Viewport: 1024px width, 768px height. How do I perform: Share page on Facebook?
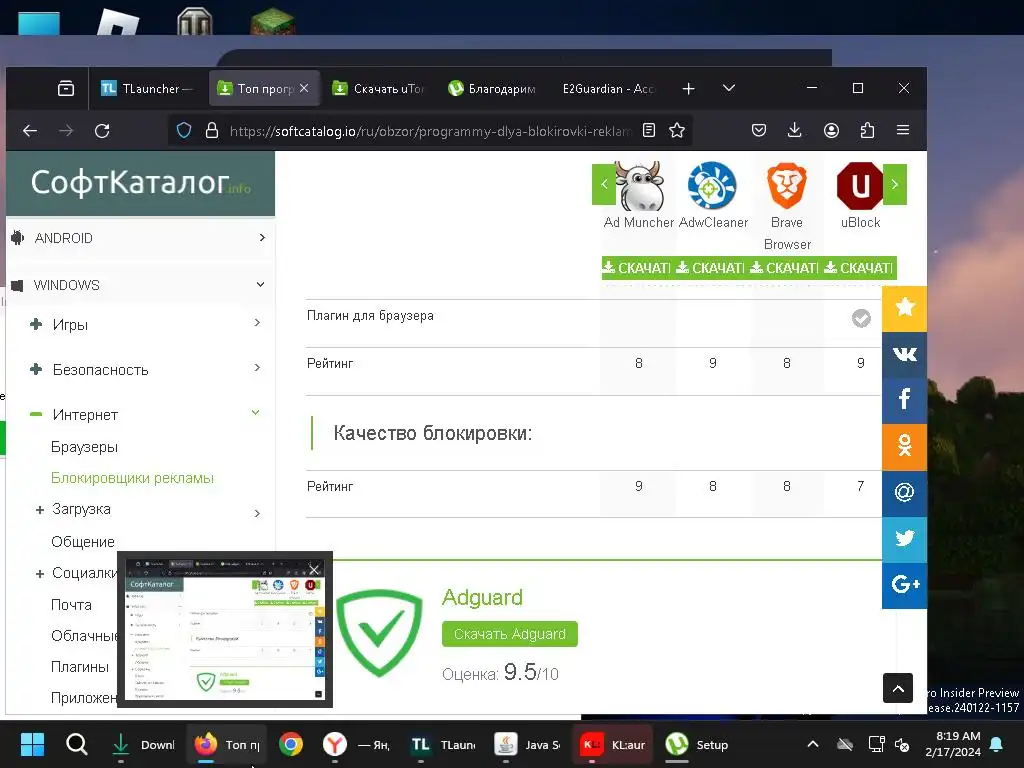904,400
